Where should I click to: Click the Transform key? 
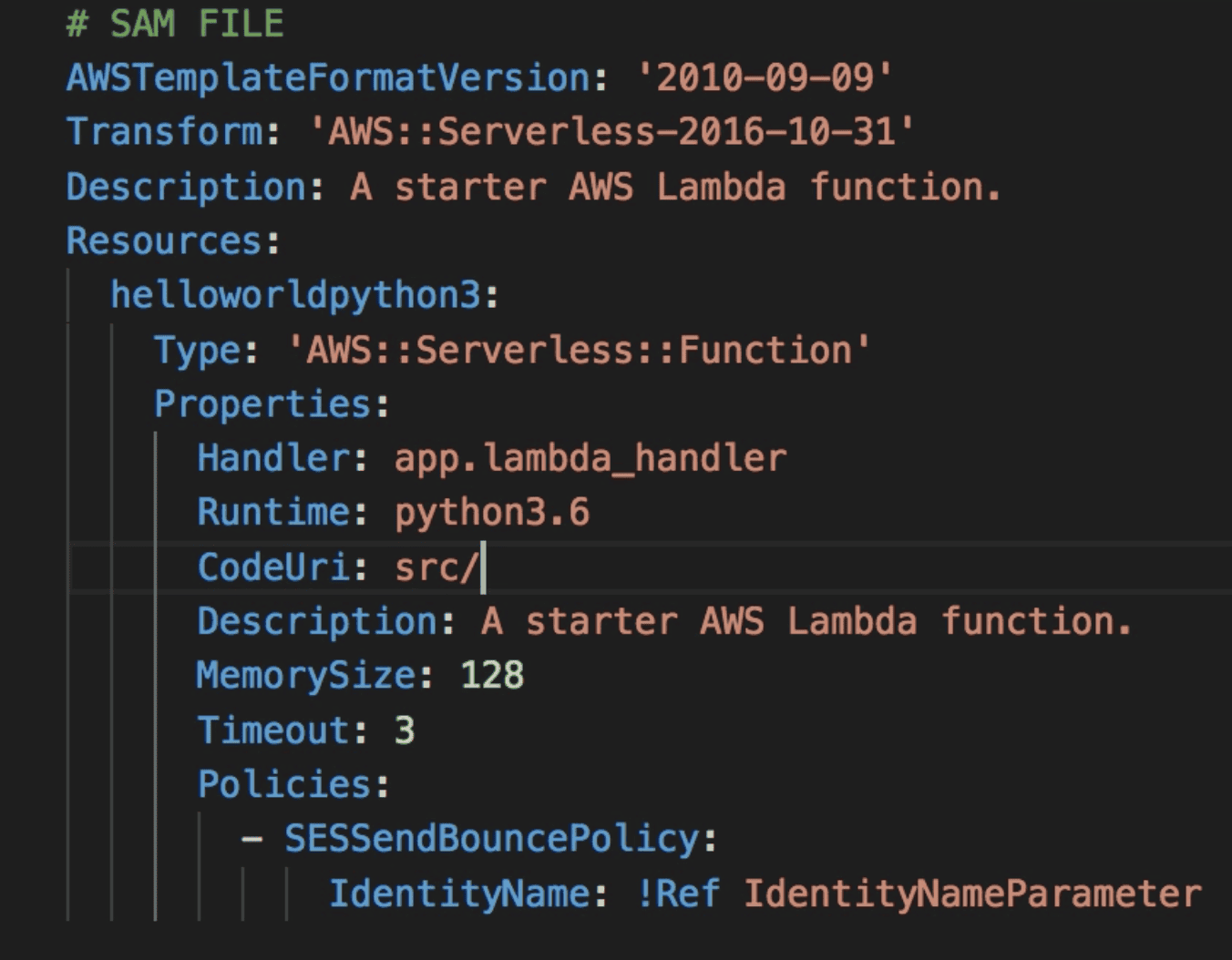tap(164, 132)
